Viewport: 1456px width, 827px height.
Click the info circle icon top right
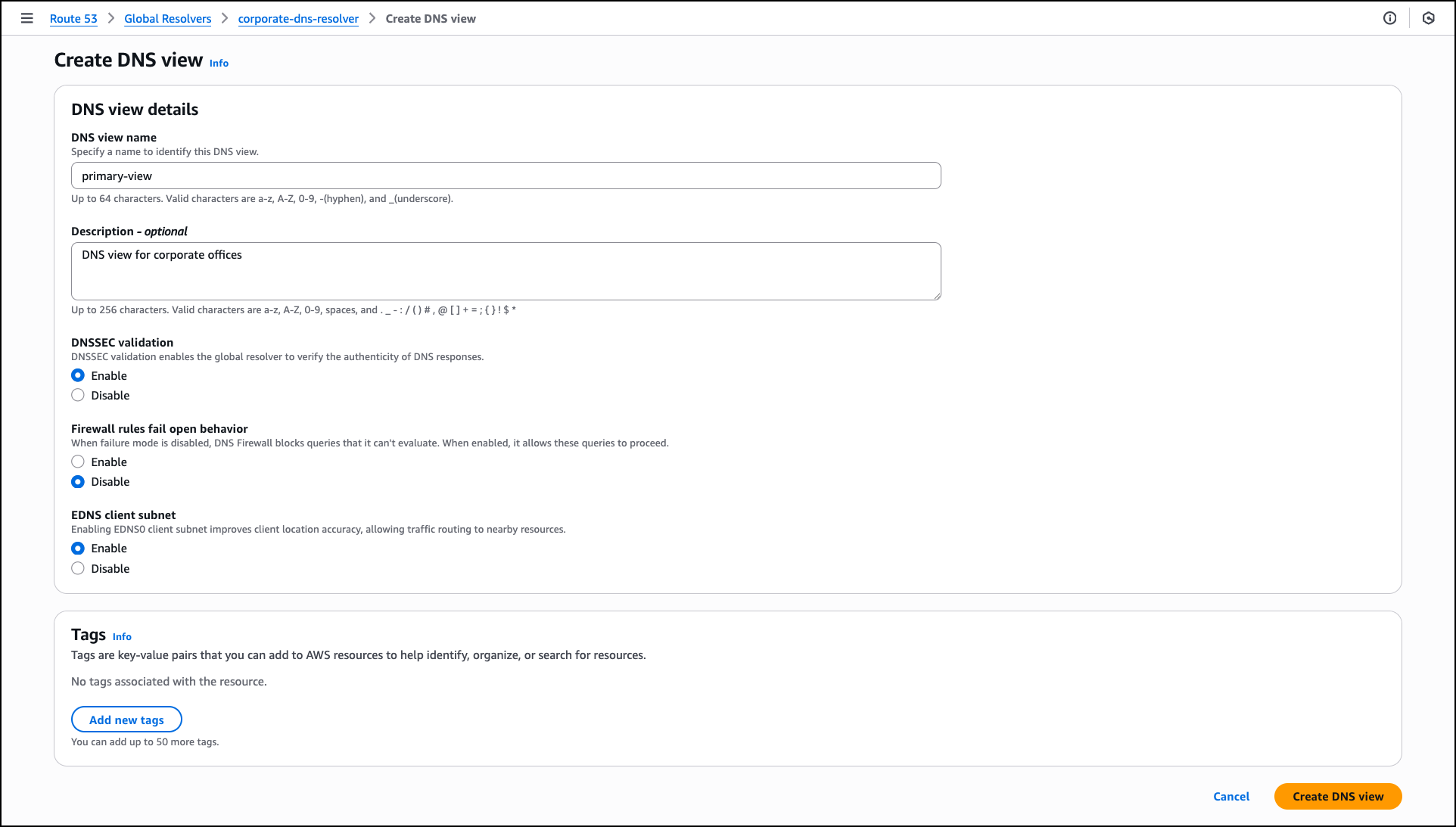click(x=1389, y=18)
